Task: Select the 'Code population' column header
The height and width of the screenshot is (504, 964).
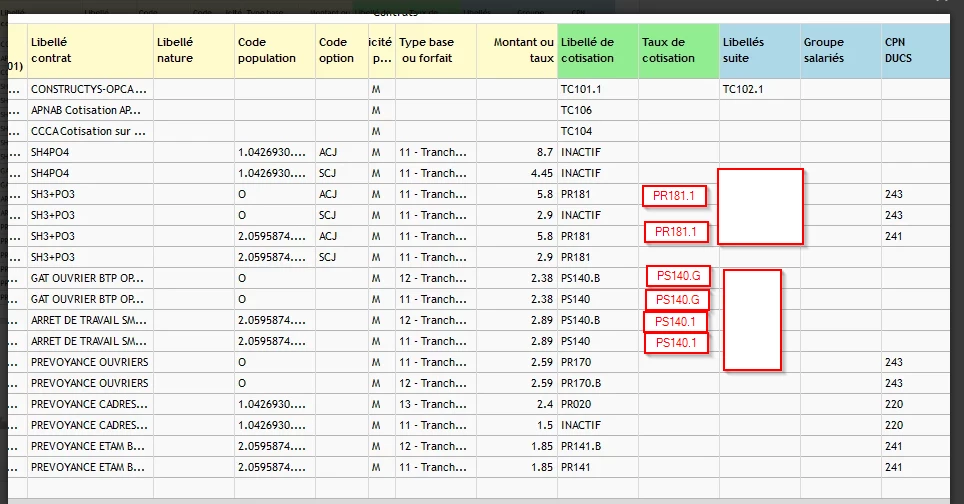Action: point(275,50)
